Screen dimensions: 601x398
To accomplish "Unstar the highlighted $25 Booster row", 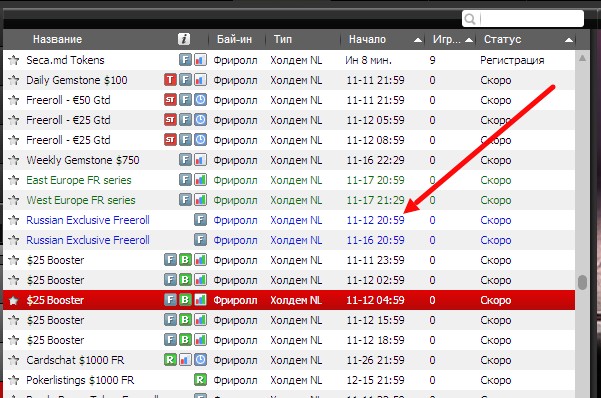I will pos(14,300).
